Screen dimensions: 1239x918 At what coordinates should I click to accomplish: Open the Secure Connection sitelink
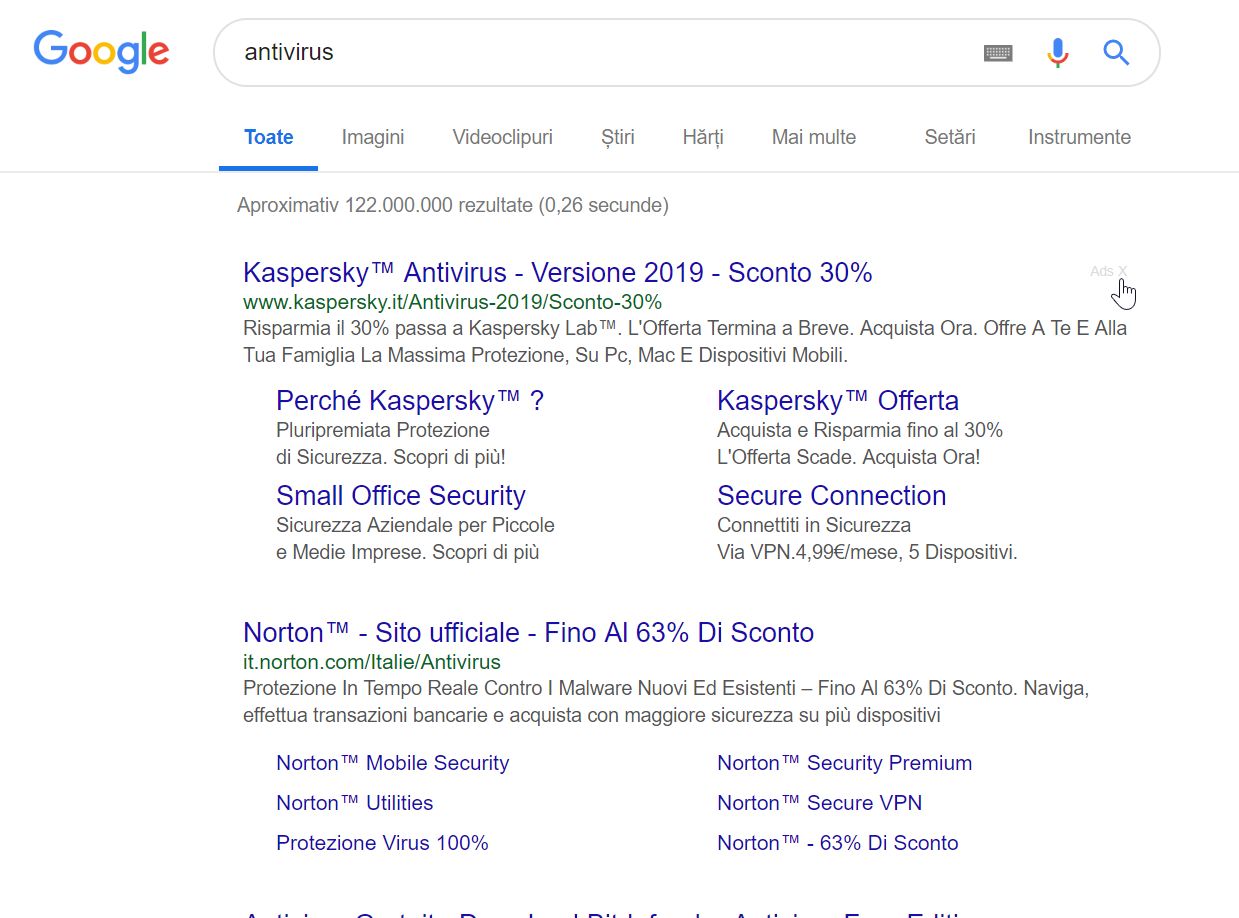[831, 495]
